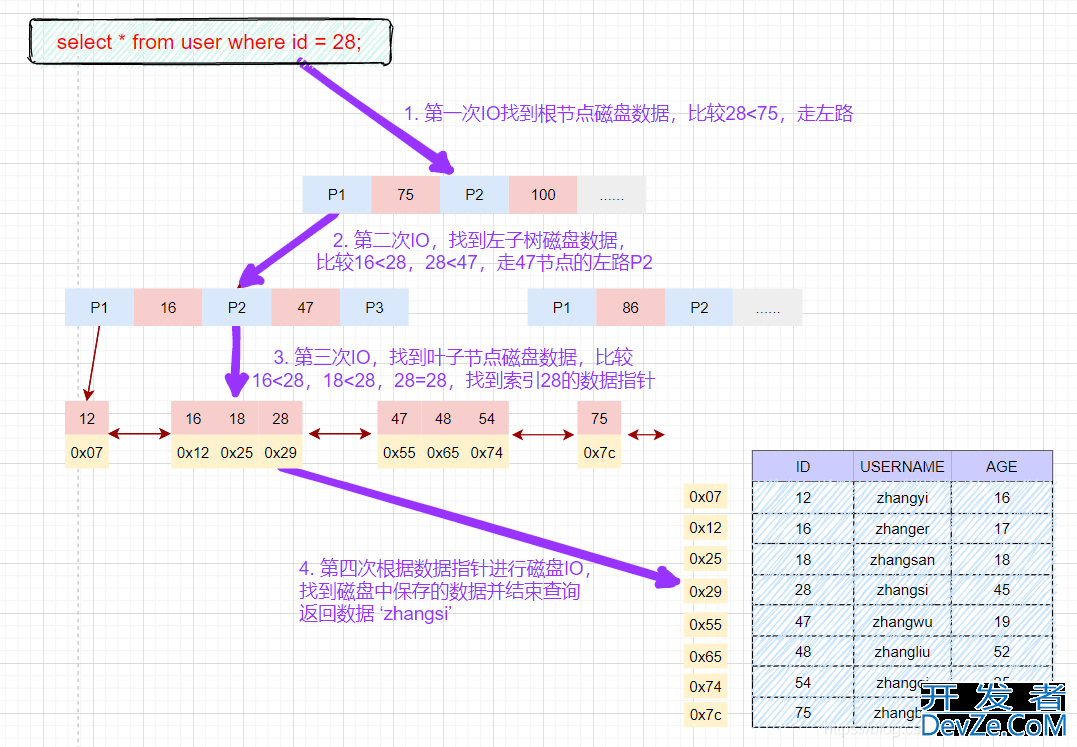Click the USERNAME column header

point(903,466)
